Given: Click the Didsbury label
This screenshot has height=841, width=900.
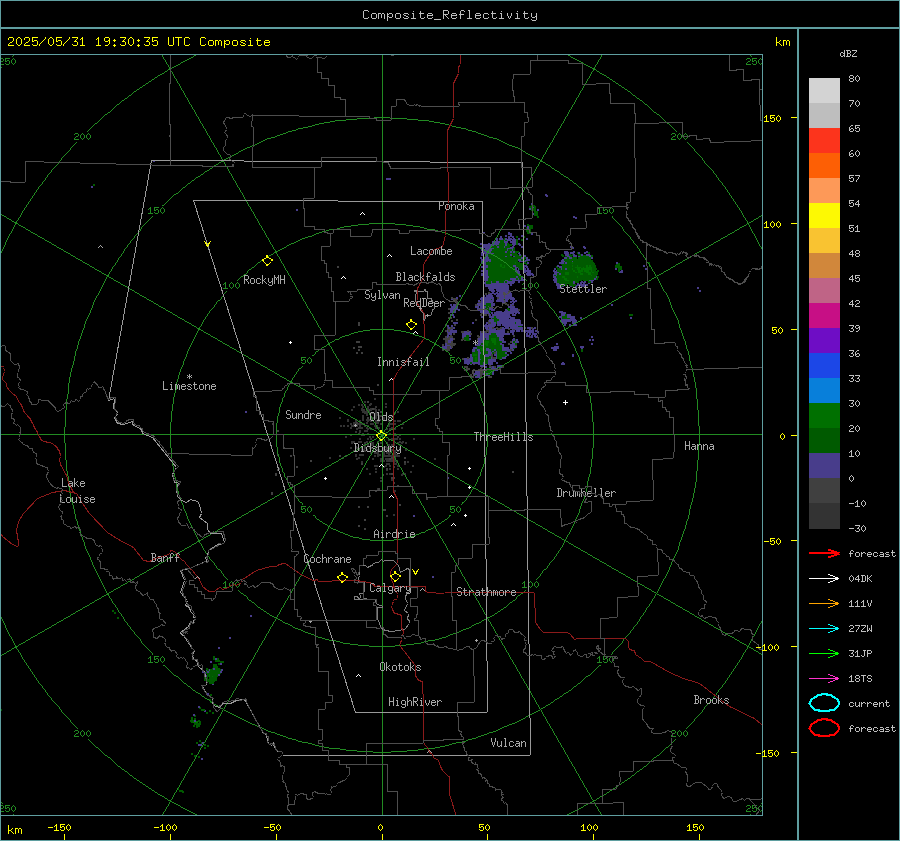Looking at the screenshot, I should click(378, 448).
